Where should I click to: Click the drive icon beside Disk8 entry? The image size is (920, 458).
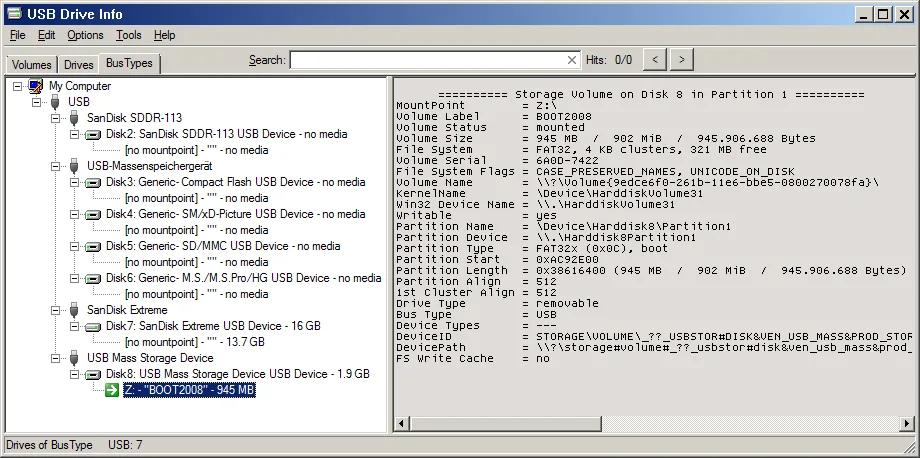pyautogui.click(x=93, y=374)
